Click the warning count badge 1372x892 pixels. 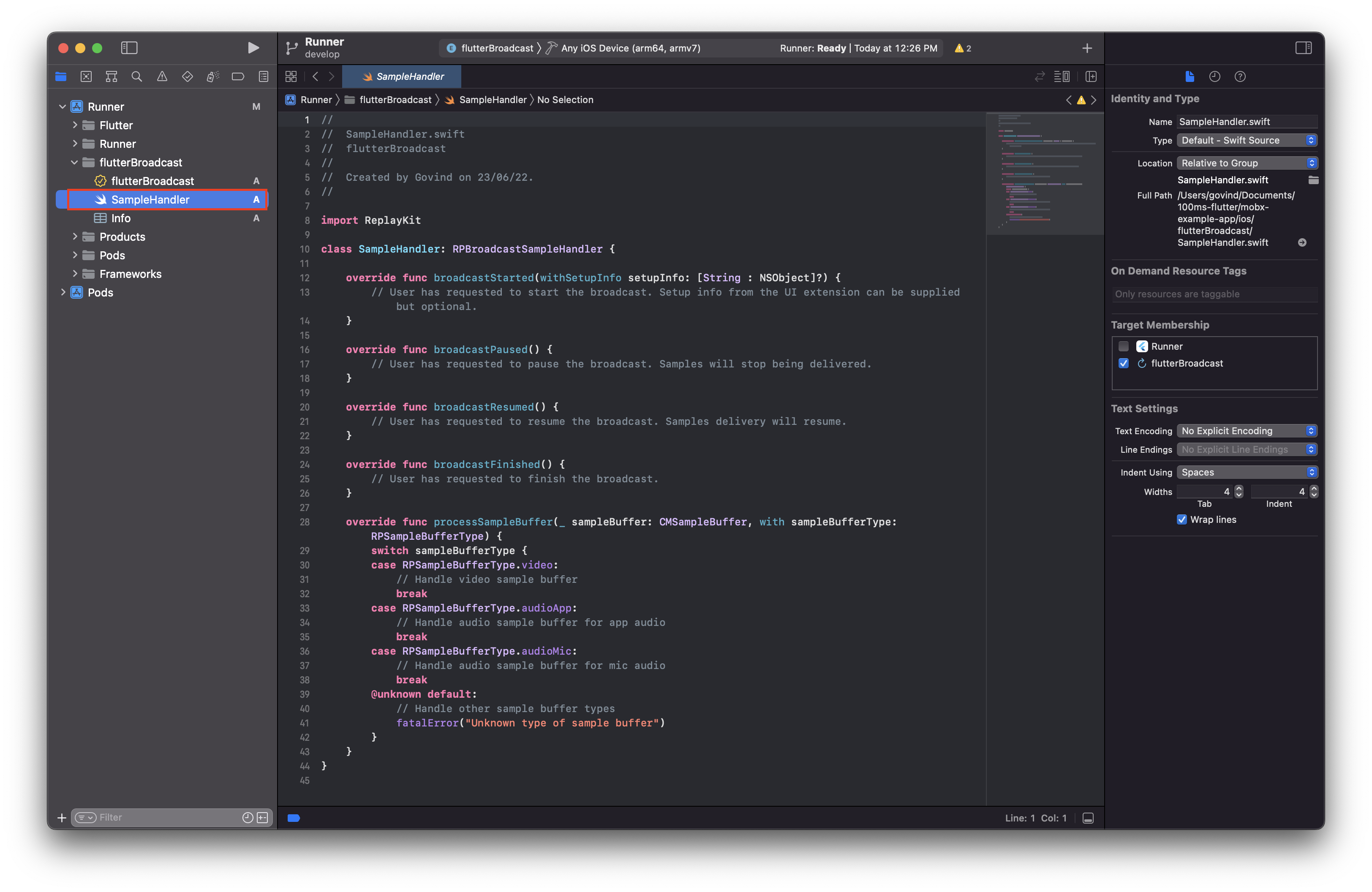[962, 48]
